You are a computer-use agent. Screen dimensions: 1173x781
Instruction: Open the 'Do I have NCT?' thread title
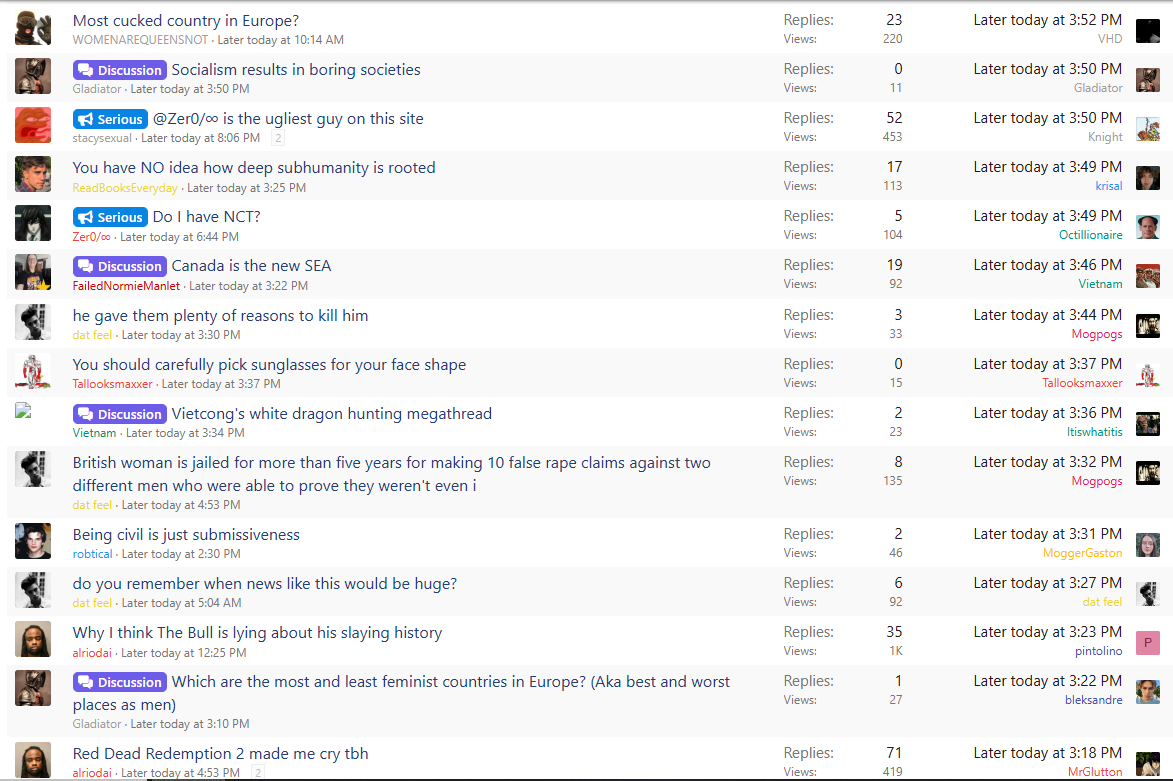pos(206,217)
